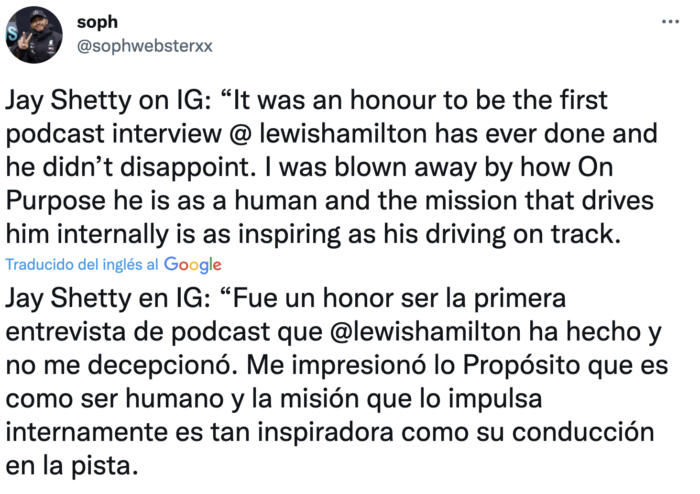The width and height of the screenshot is (700, 494).
Task: Click "Jay Shetty en IG" translated opening
Action: (103, 296)
